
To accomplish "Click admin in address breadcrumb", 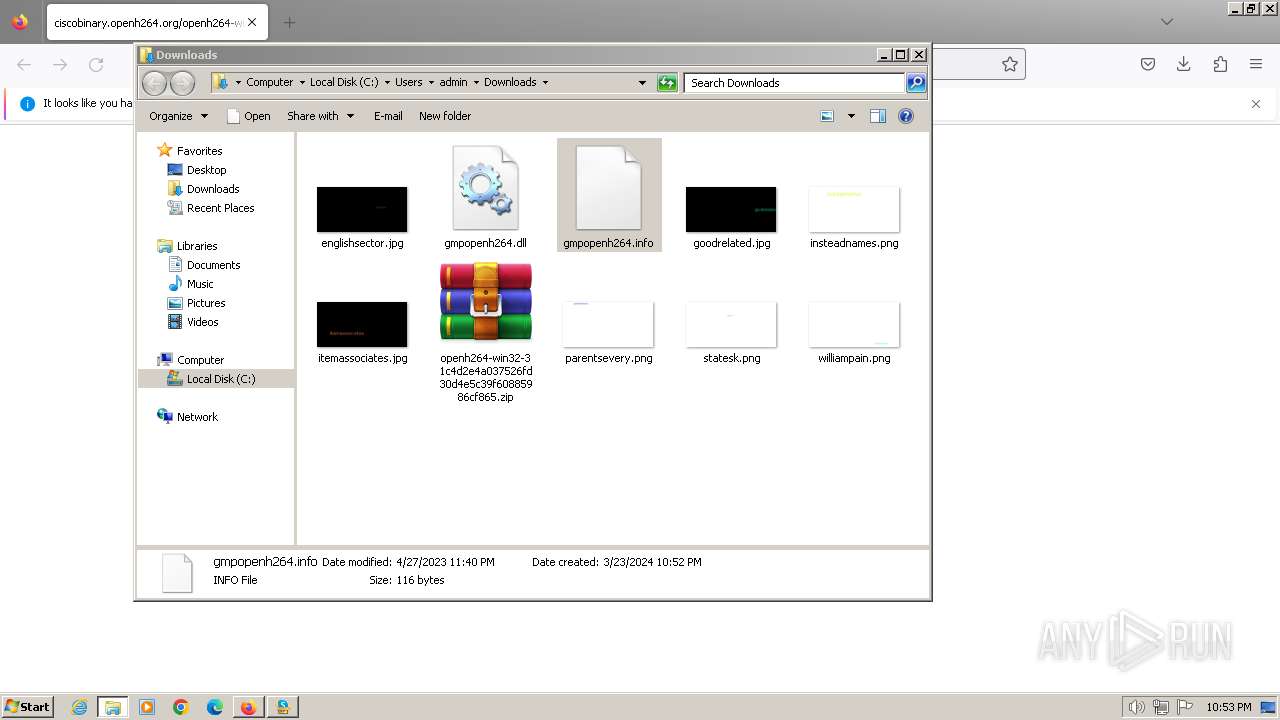I will [453, 82].
